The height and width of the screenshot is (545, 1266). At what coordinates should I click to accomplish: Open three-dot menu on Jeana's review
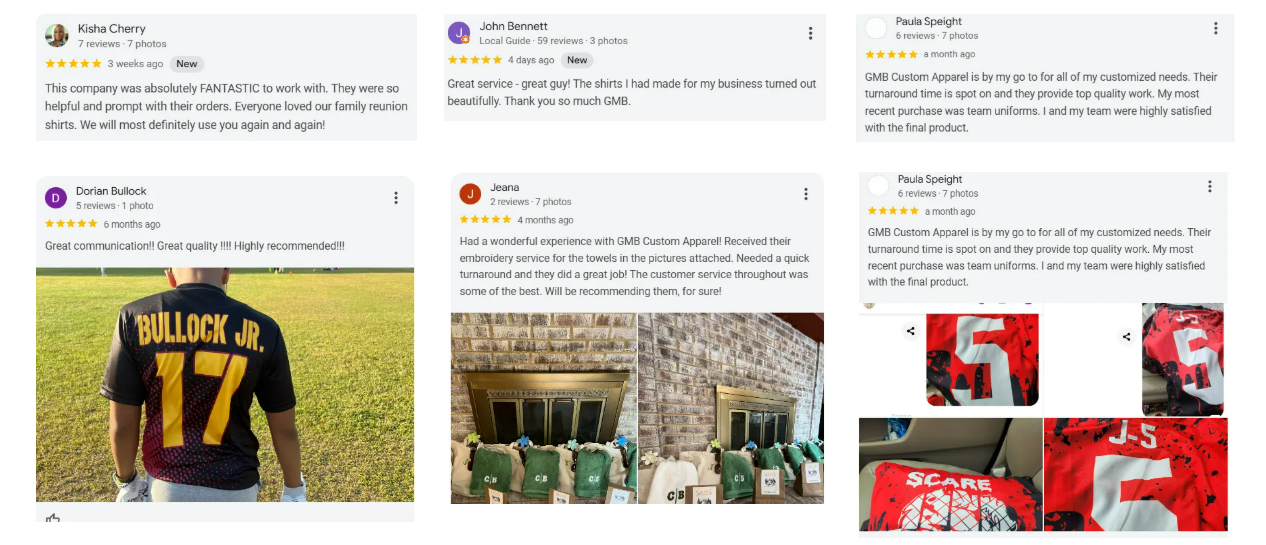tap(806, 194)
